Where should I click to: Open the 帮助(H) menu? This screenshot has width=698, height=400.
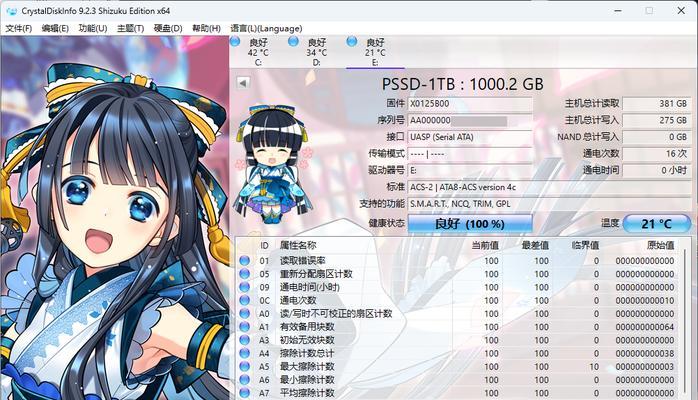206,28
